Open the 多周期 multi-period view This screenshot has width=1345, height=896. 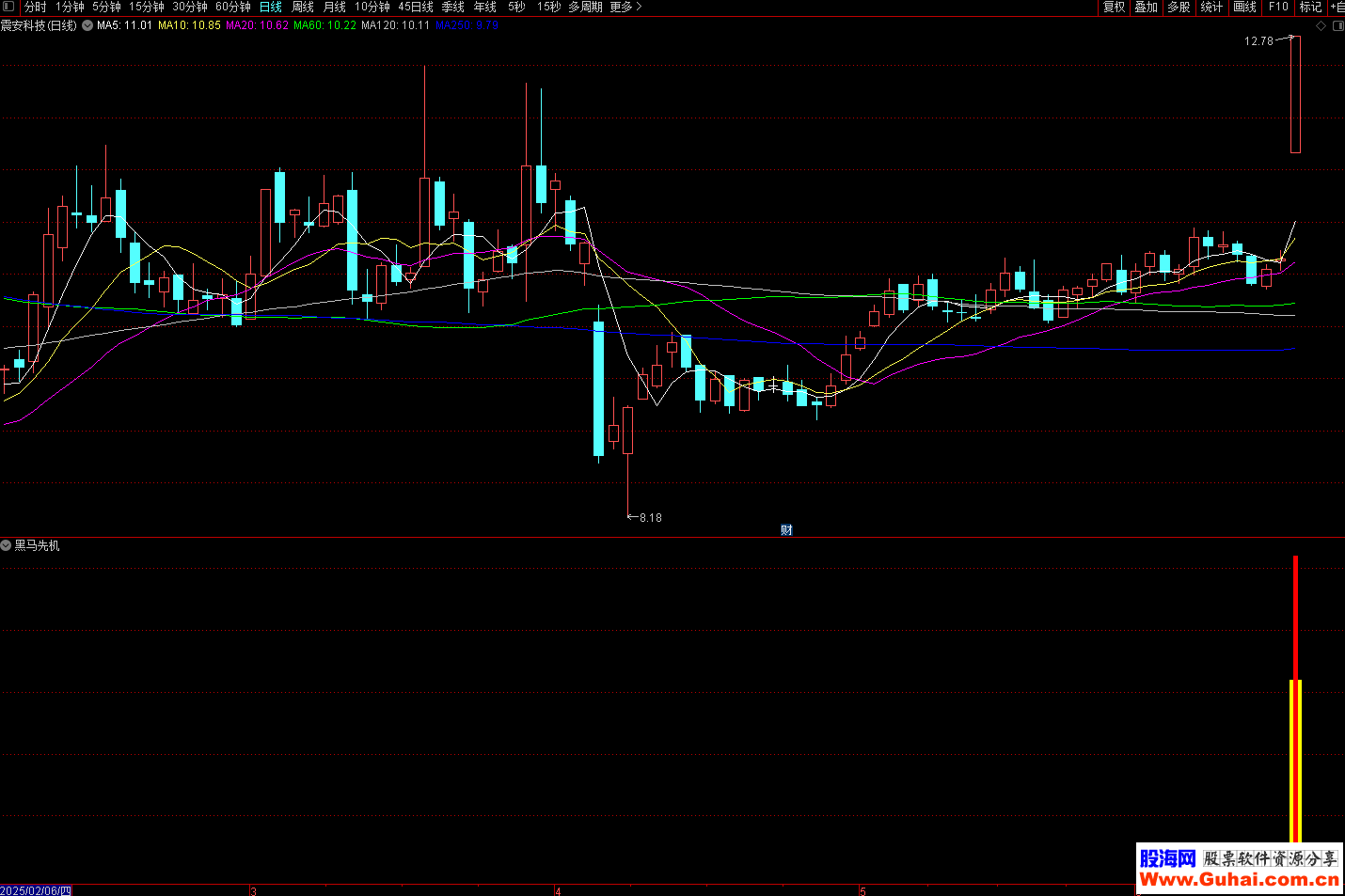coord(585,7)
